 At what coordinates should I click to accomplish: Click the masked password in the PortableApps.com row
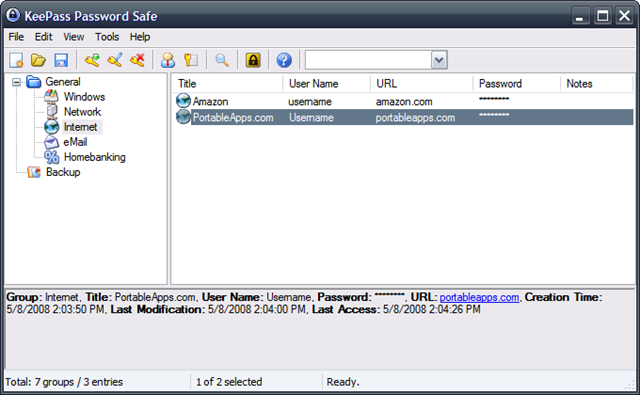coord(494,115)
